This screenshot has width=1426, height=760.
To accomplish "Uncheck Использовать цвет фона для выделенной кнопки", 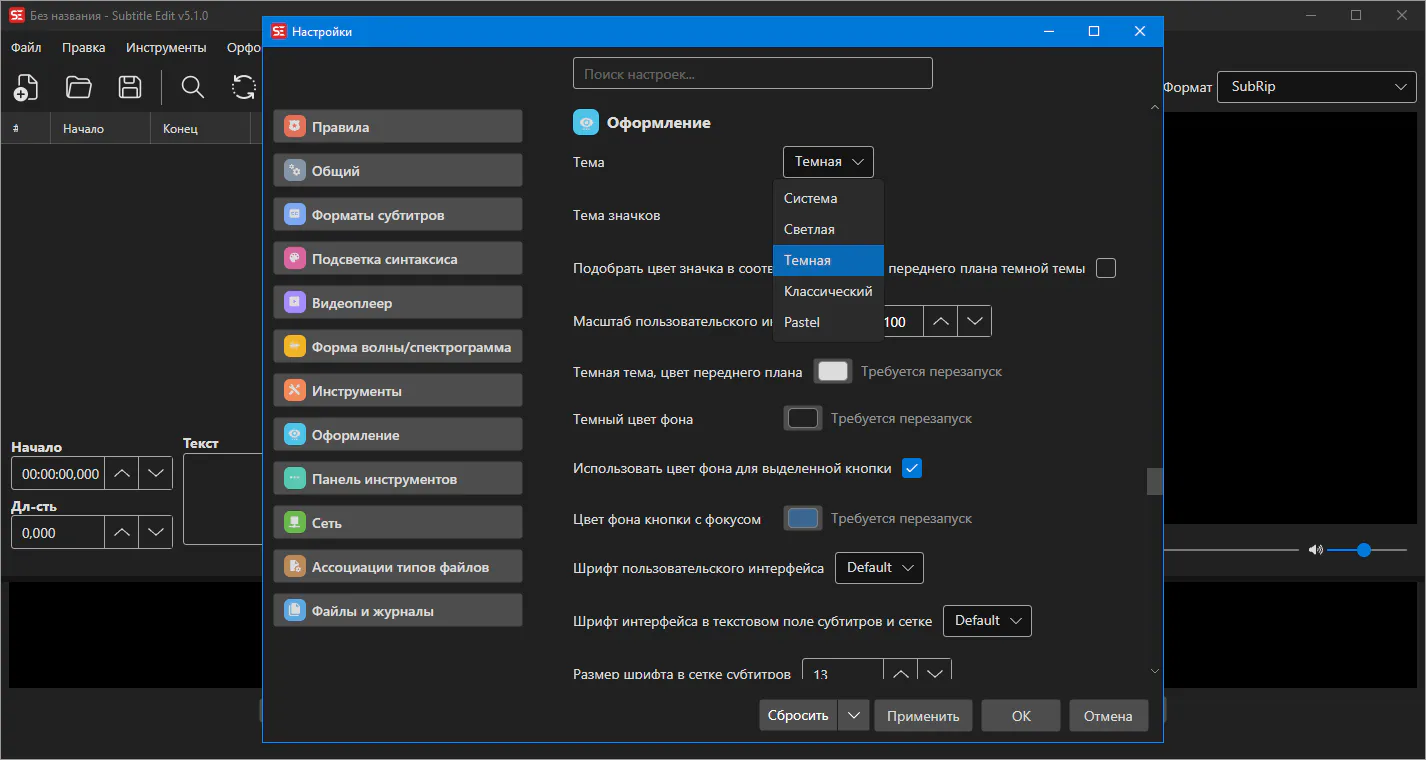I will pyautogui.click(x=911, y=468).
